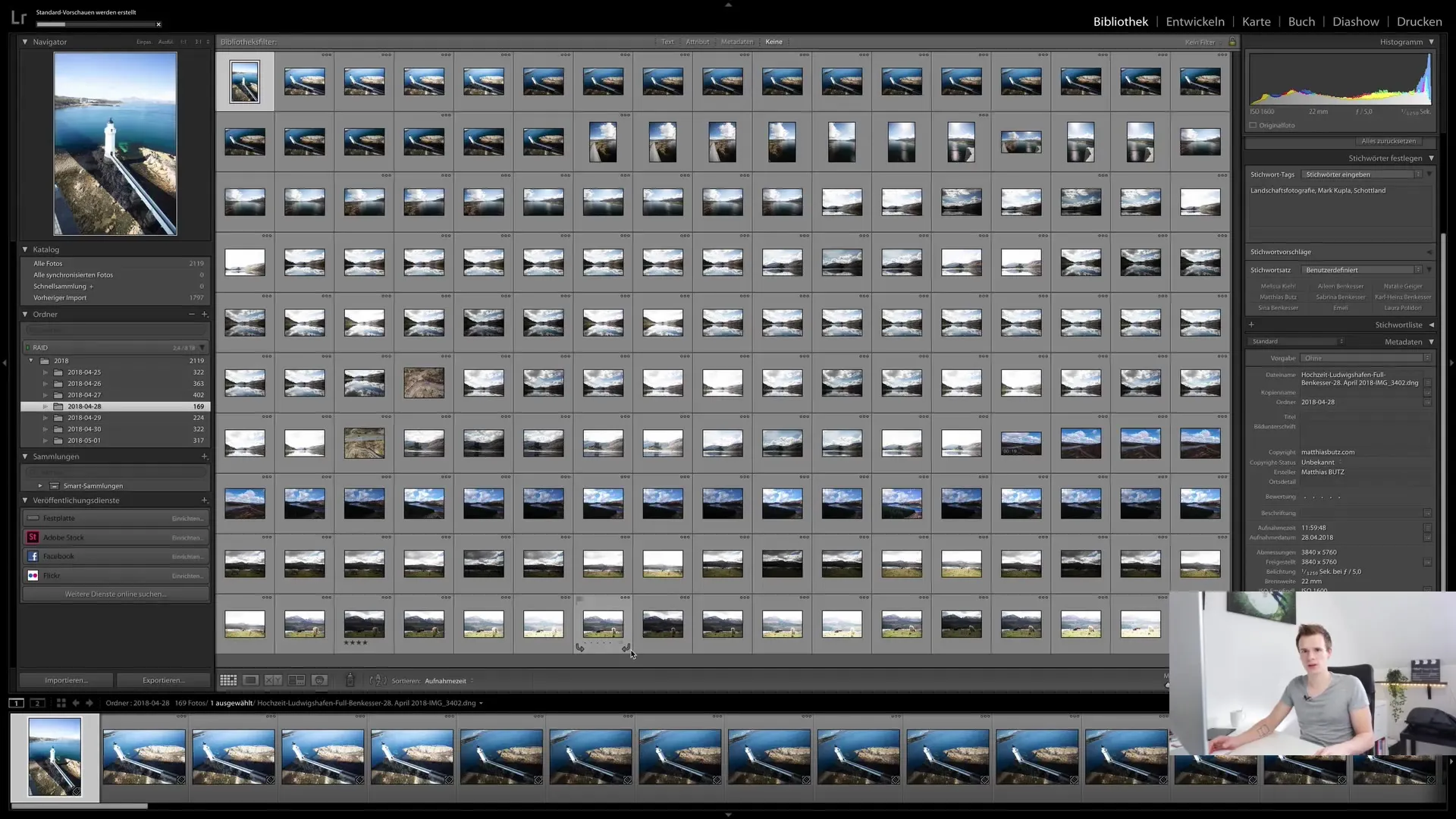The image size is (1456, 819).
Task: Open Sortieren Aufnahmezeit dropdown
Action: [450, 681]
